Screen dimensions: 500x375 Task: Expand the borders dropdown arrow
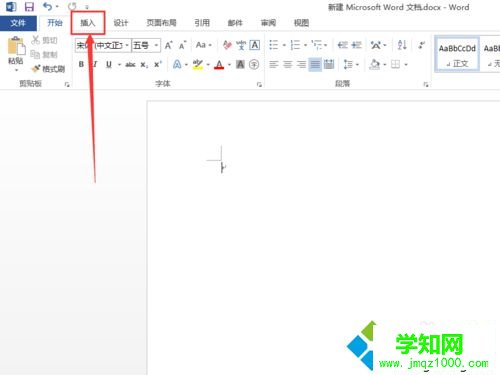(406, 64)
